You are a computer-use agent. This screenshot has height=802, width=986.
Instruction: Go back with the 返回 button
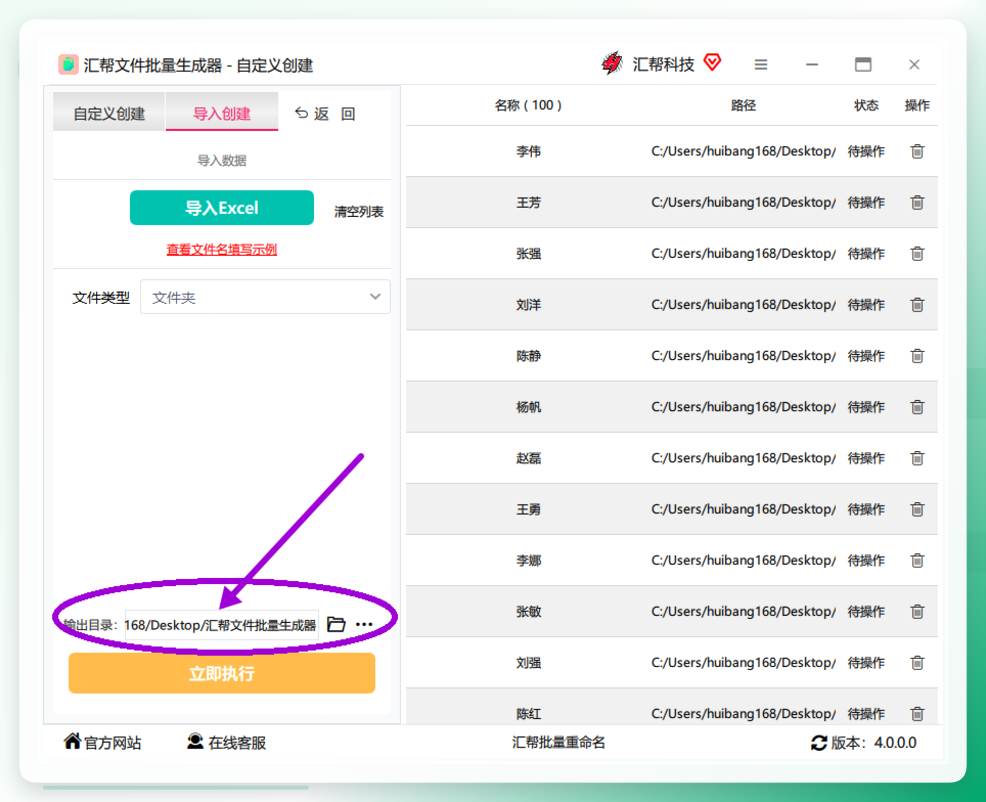(x=325, y=113)
